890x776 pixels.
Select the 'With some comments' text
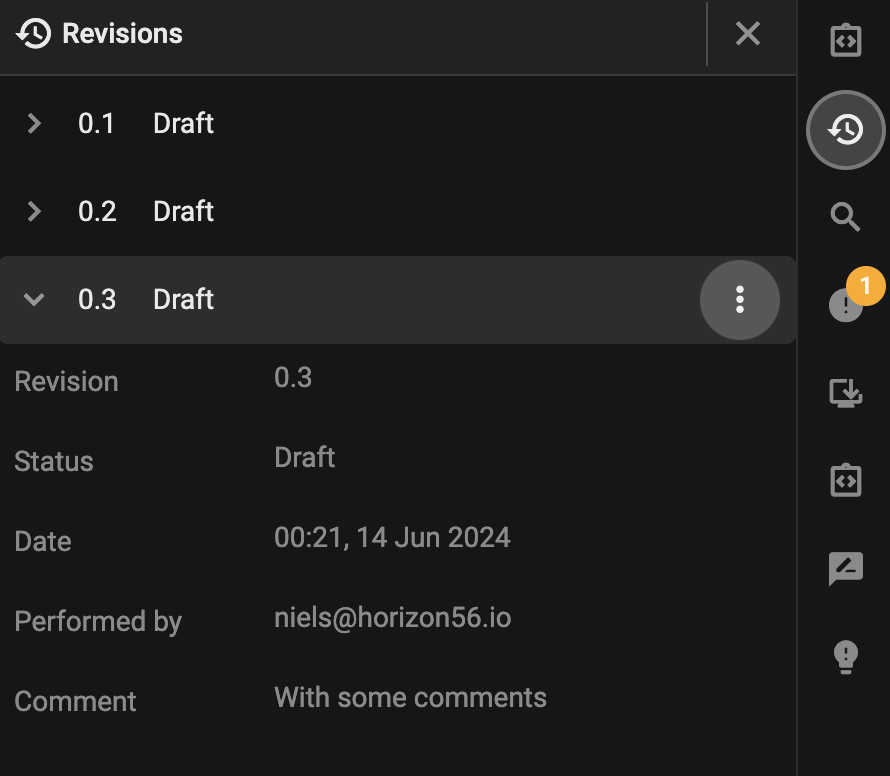pos(410,697)
